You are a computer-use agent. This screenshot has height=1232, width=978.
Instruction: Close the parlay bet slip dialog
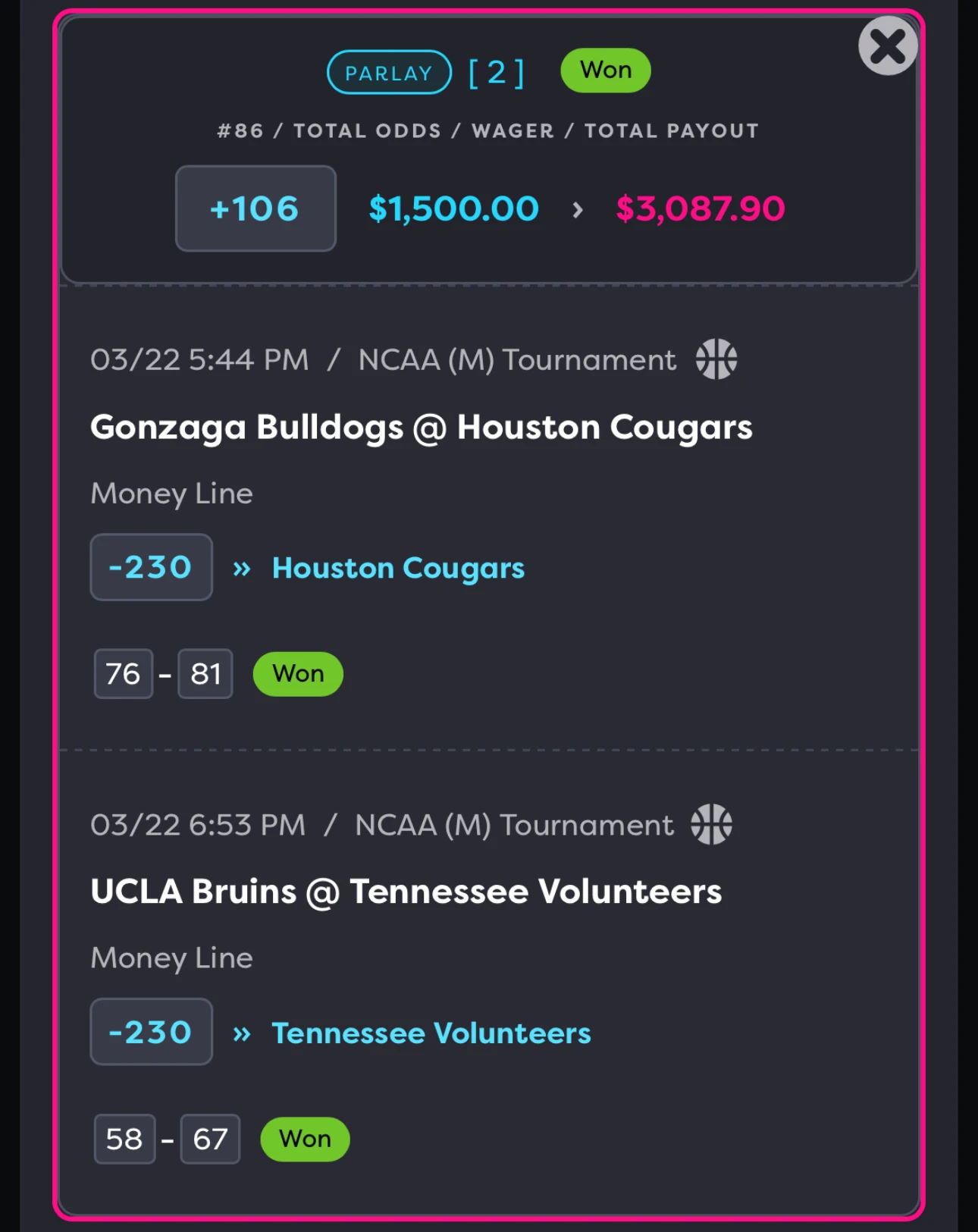888,45
